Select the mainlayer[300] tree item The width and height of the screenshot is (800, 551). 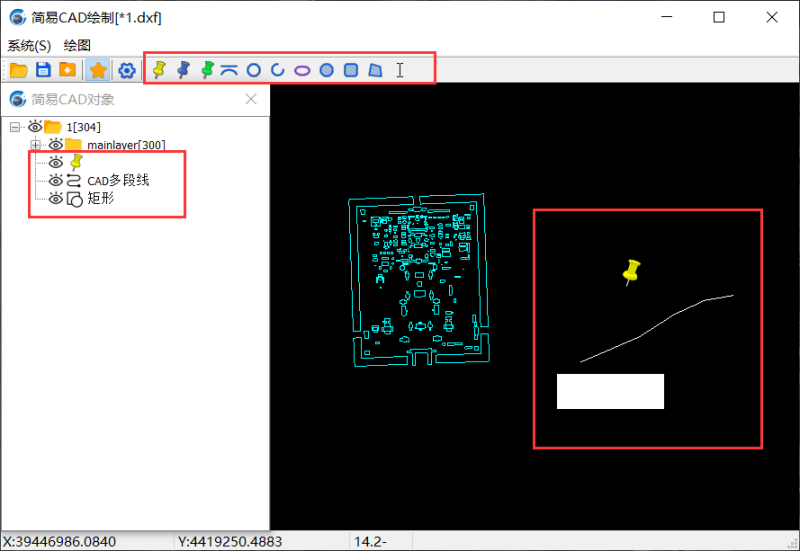click(x=126, y=145)
